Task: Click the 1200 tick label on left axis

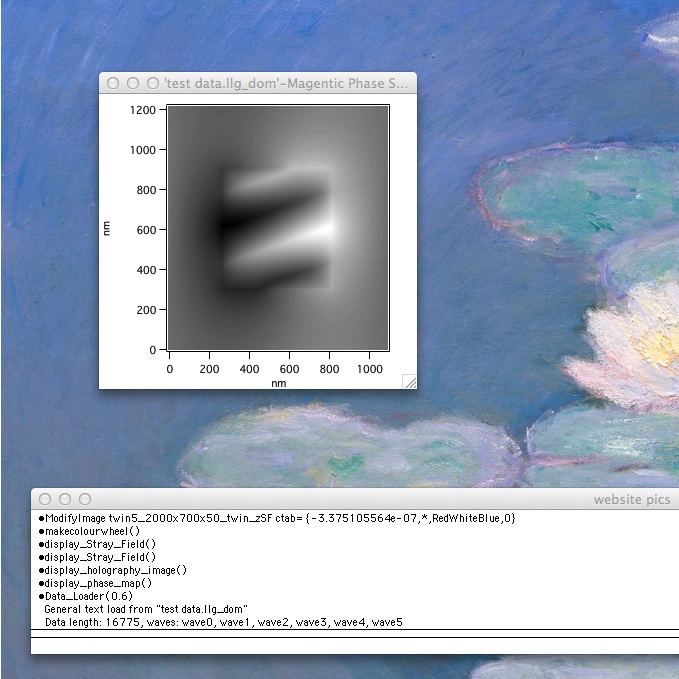Action: 145,109
